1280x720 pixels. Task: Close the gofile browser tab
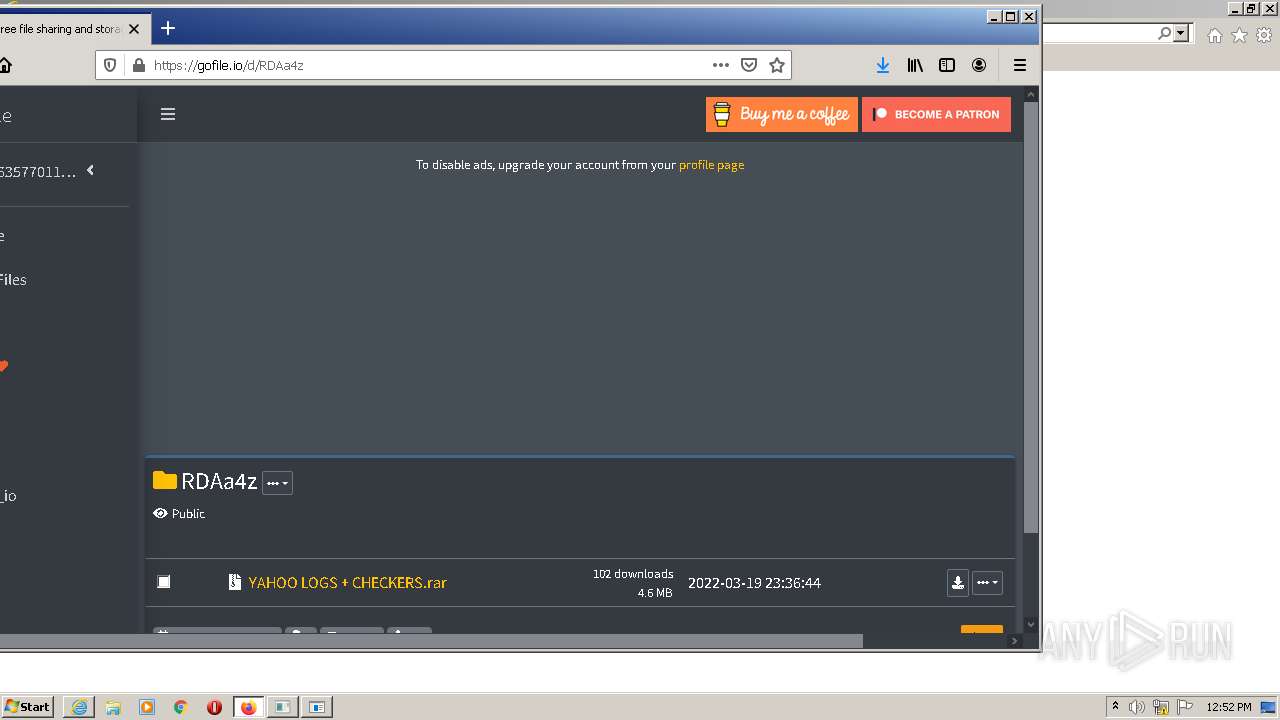[134, 29]
